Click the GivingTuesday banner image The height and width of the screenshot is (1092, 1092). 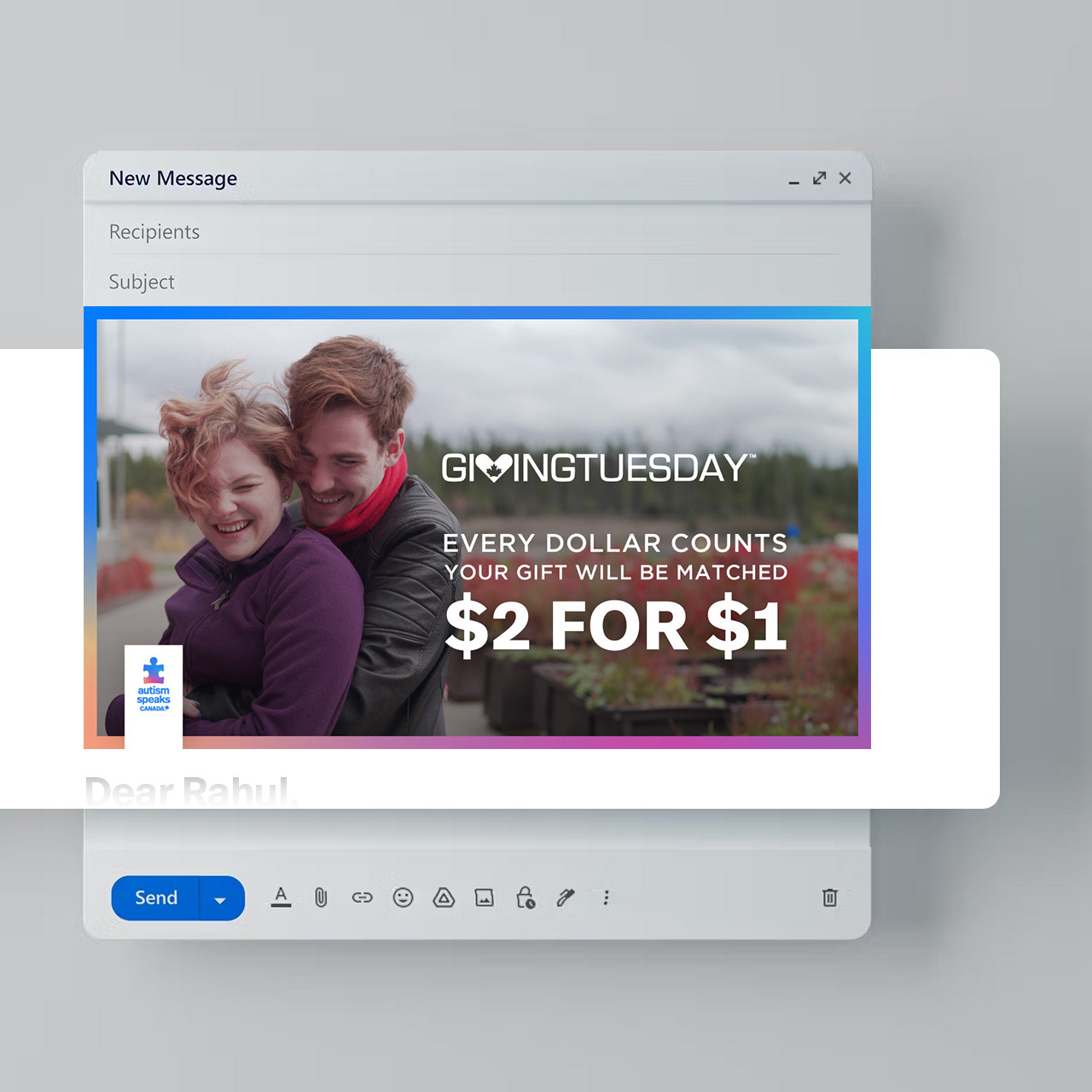(x=477, y=527)
